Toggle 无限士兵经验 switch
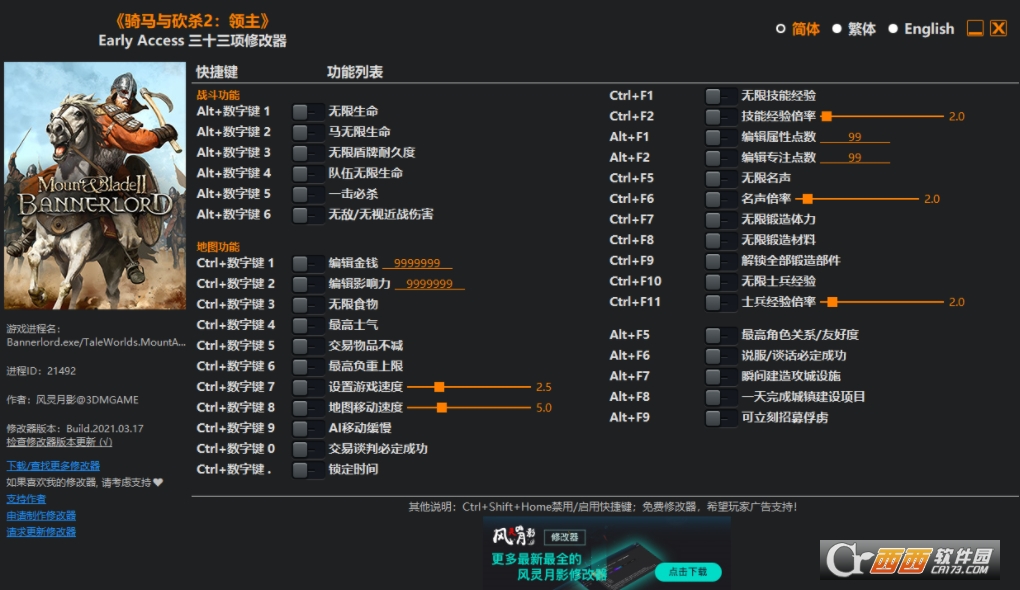Screen dimensions: 1020x590 click(x=721, y=282)
